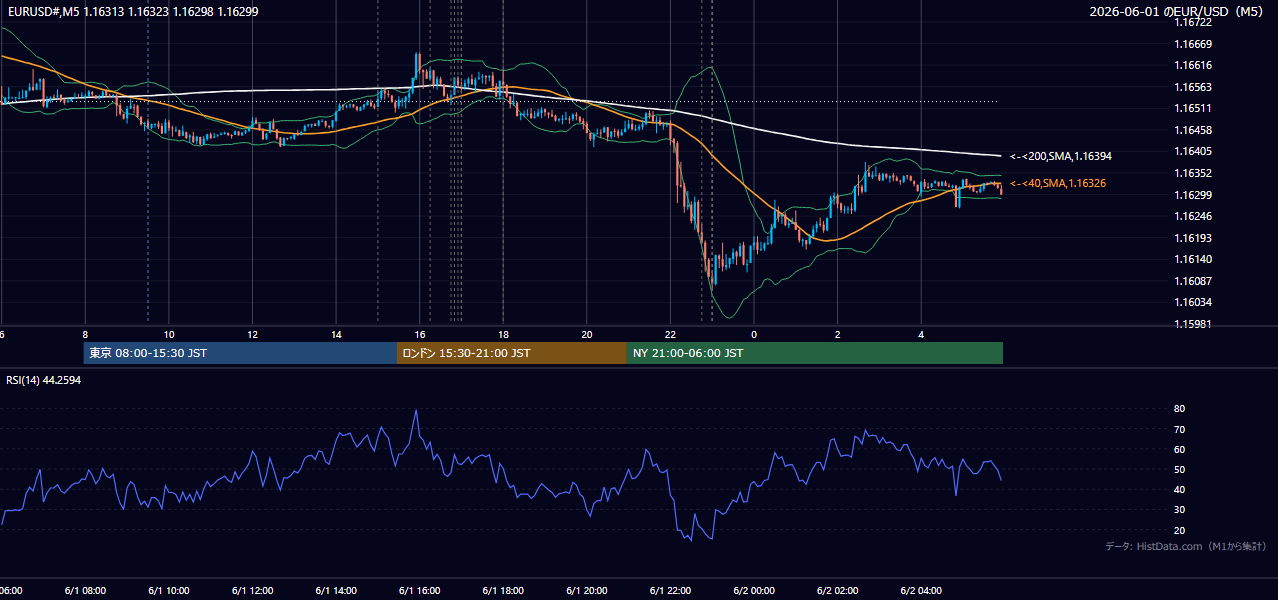Screen dimensions: 1278x600
Task: Click the RSI(14) 44.2594 indicator label
Action: 44,380
